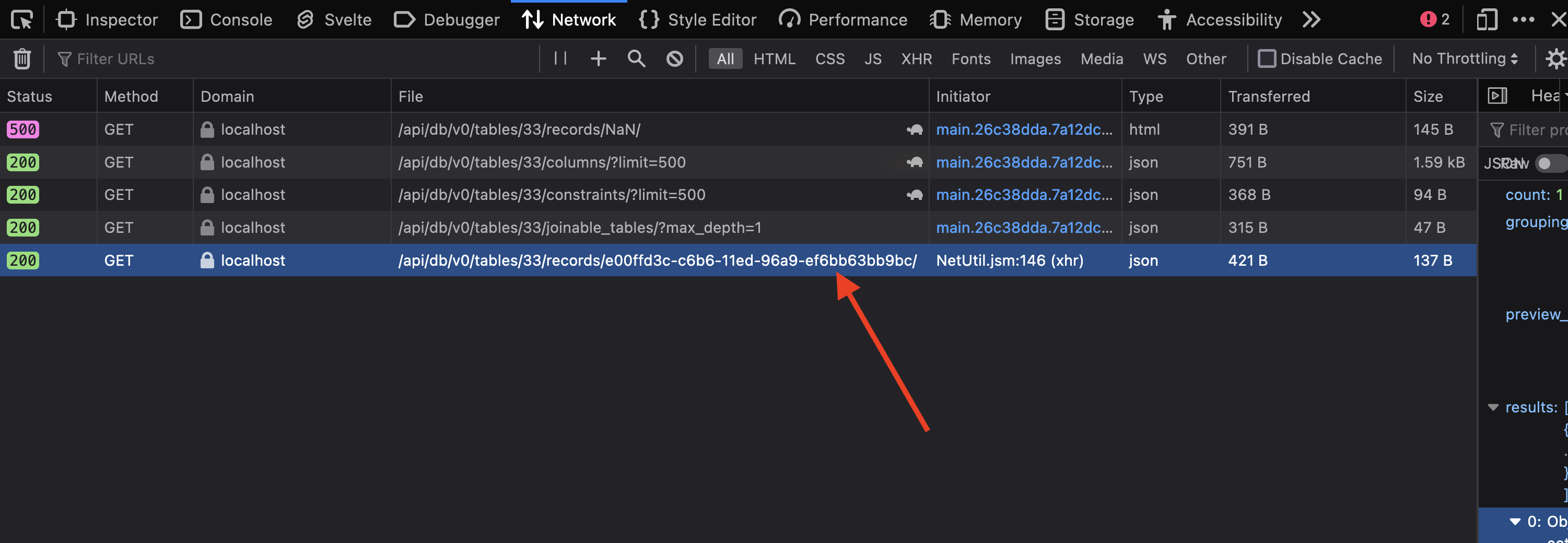
Task: Enable the Disable Cache checkbox
Action: (x=1268, y=58)
